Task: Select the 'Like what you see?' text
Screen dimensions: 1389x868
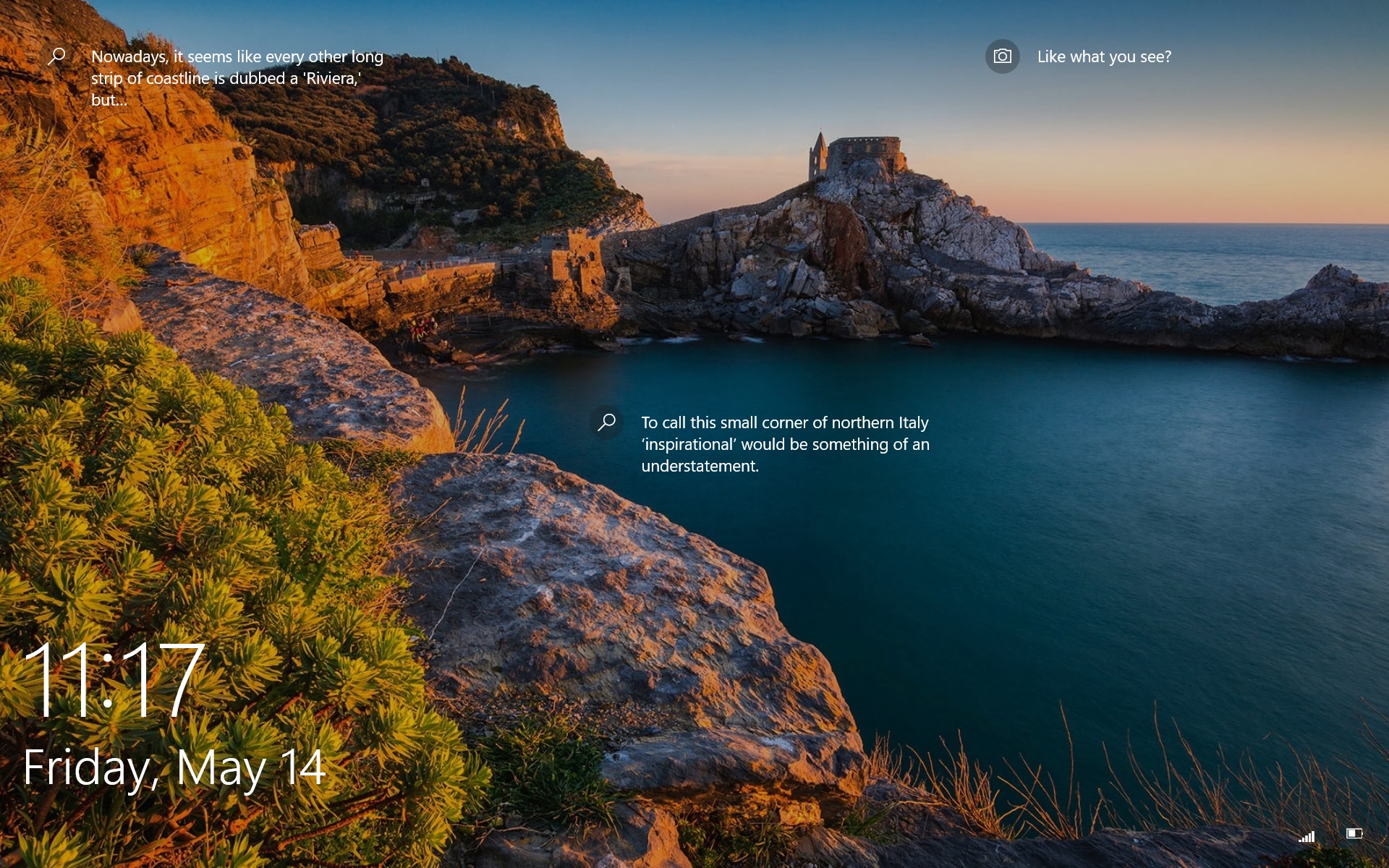Action: click(1104, 56)
